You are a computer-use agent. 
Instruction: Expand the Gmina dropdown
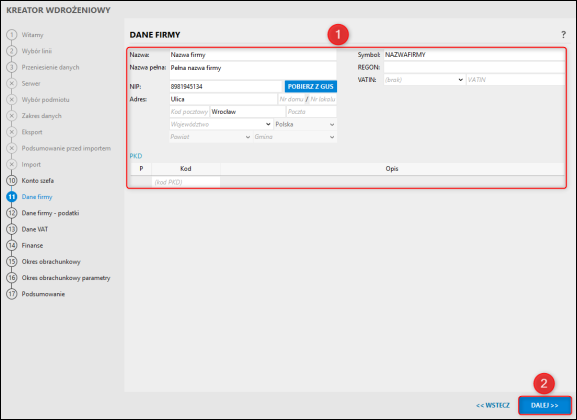(295, 137)
